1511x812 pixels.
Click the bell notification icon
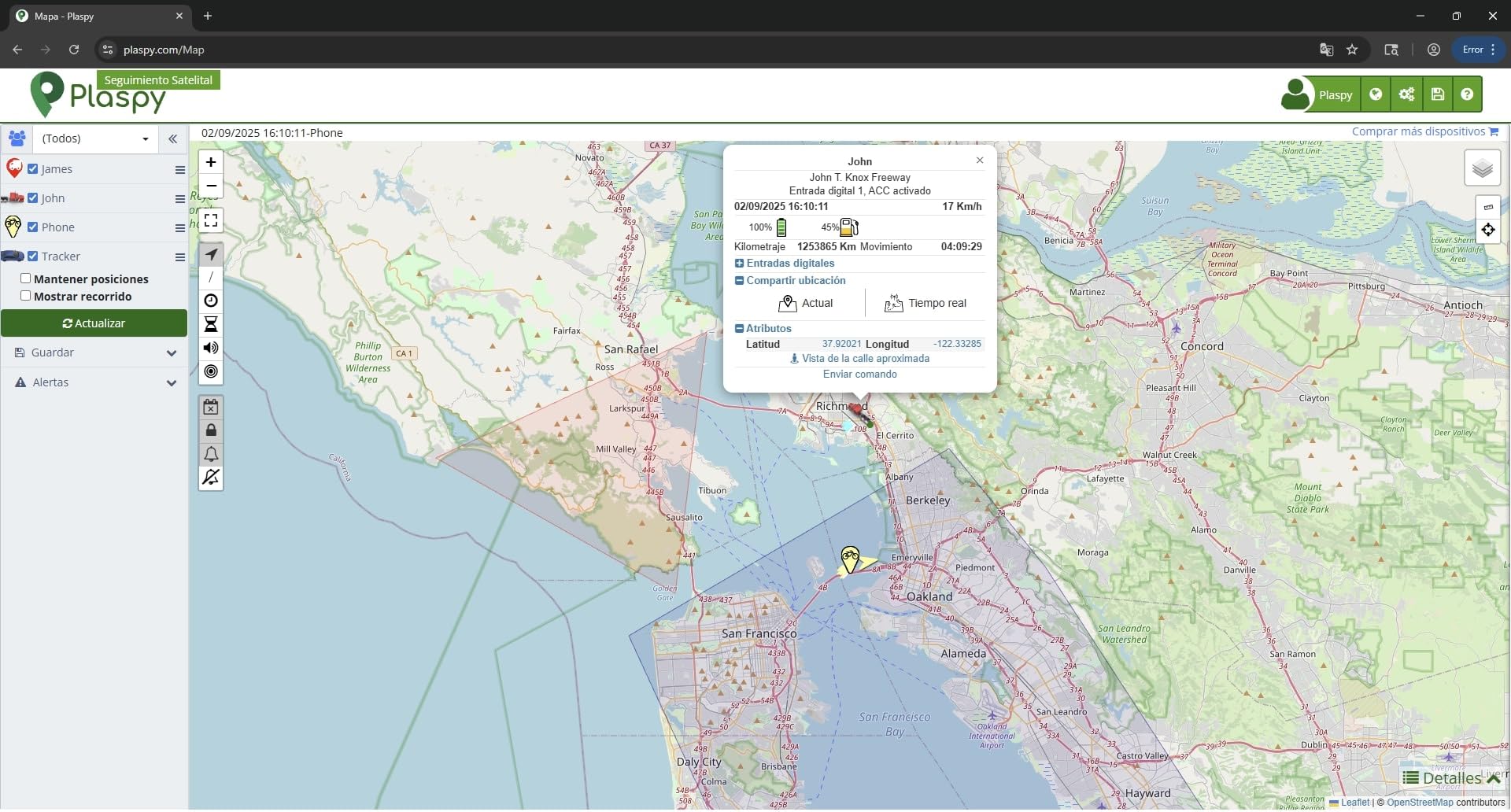[x=211, y=454]
